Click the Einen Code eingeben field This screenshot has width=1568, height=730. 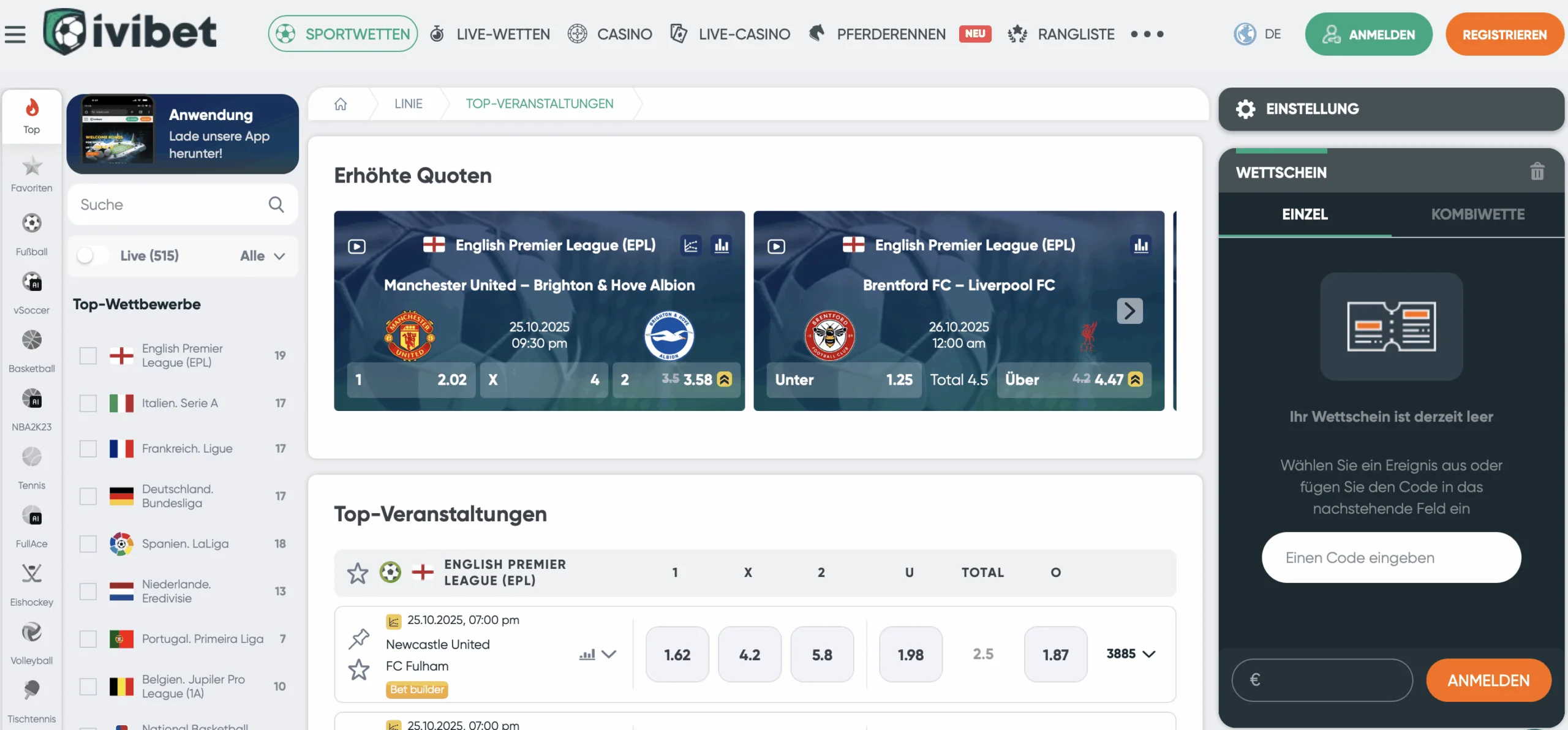[1390, 557]
